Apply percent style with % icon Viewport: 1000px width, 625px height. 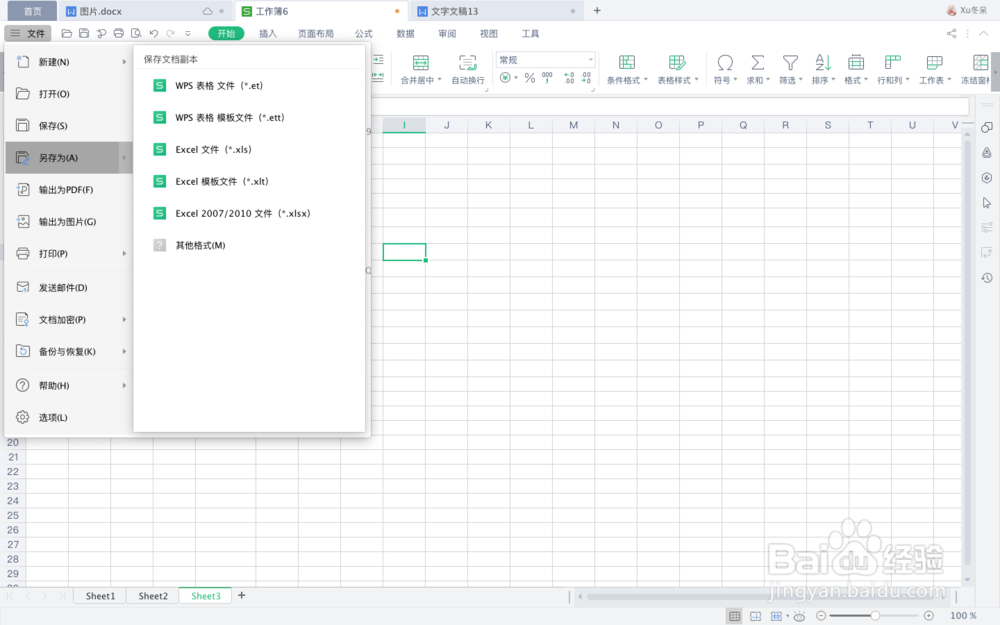click(x=529, y=78)
